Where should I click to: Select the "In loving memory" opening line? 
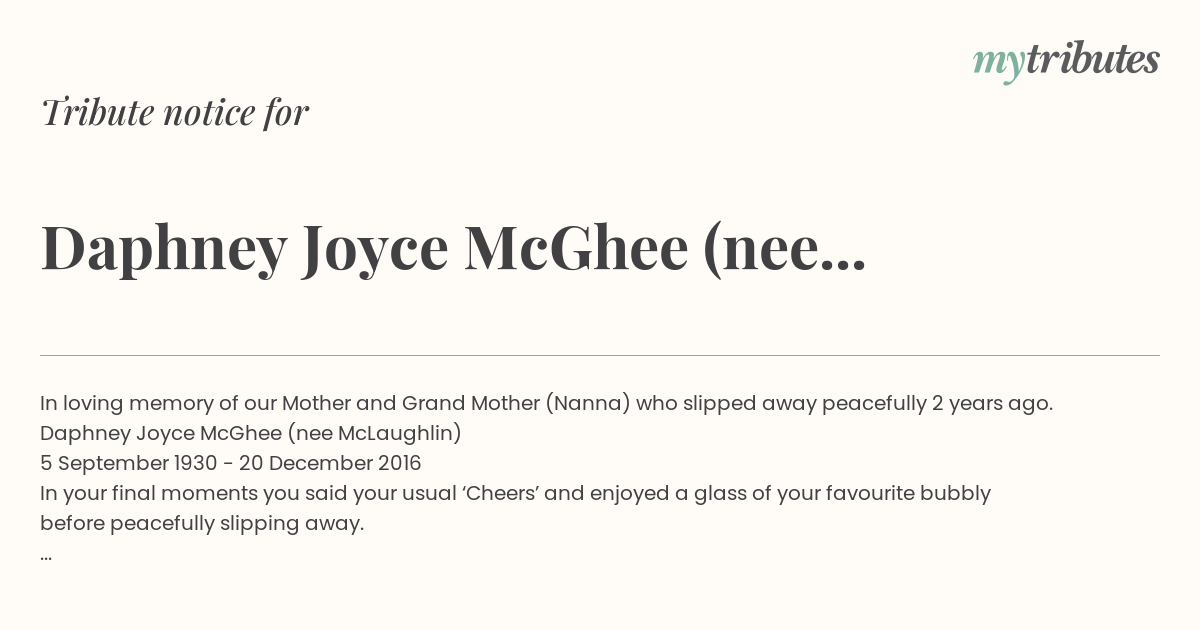click(546, 404)
